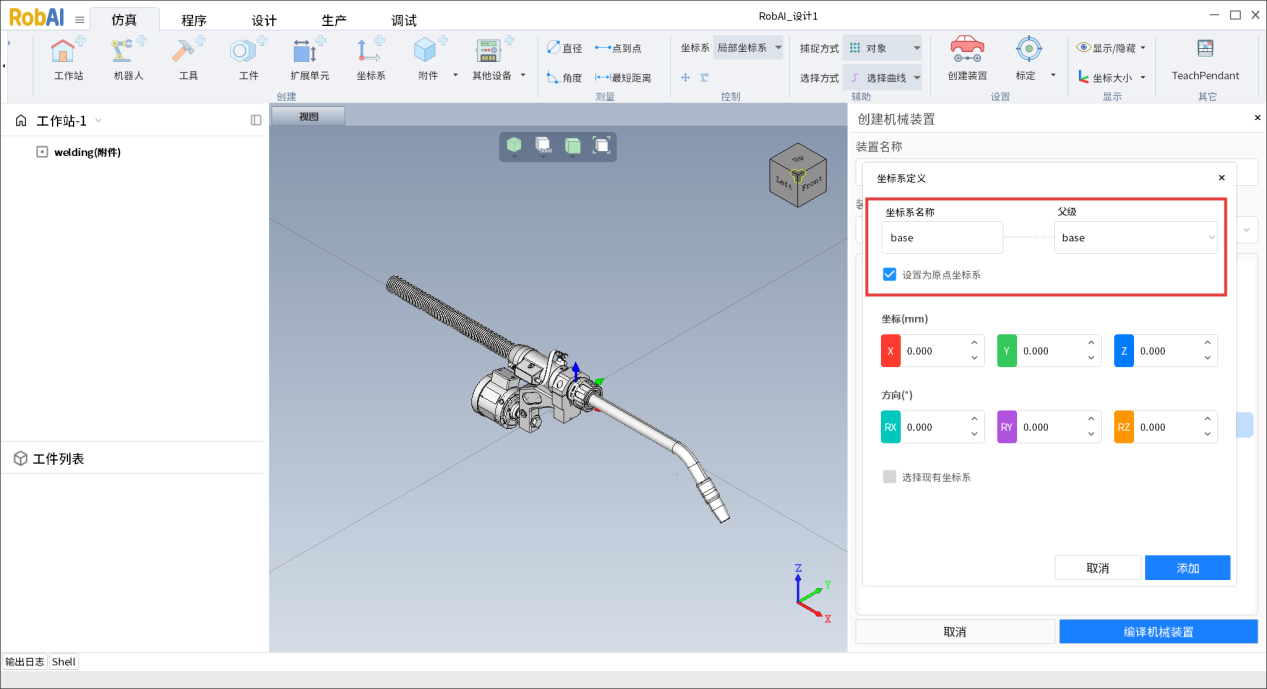Uncheck 设置为原点坐标系 checkbox
Viewport: 1267px width, 689px height.
click(x=890, y=274)
